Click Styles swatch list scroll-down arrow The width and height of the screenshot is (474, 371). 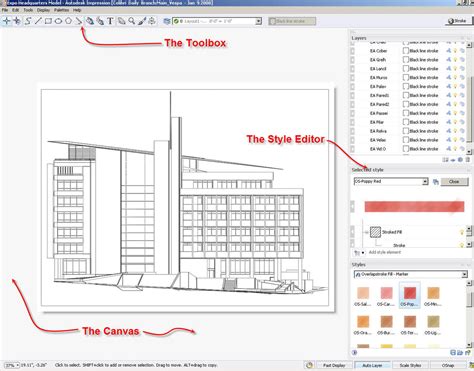pos(469,345)
